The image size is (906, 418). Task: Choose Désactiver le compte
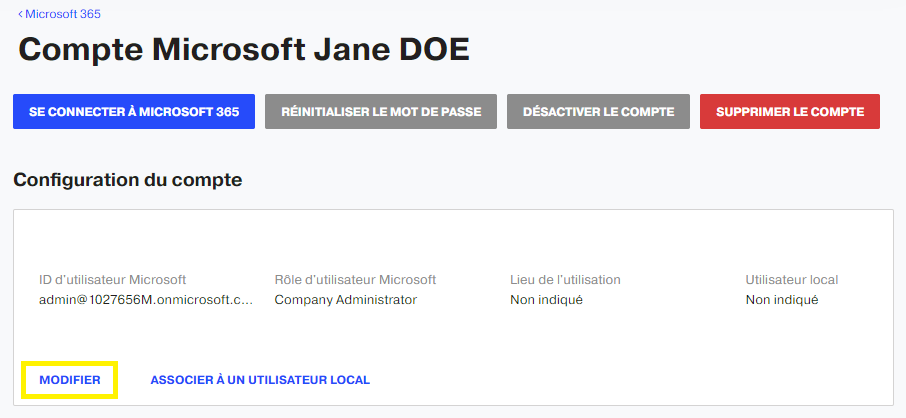click(x=599, y=112)
